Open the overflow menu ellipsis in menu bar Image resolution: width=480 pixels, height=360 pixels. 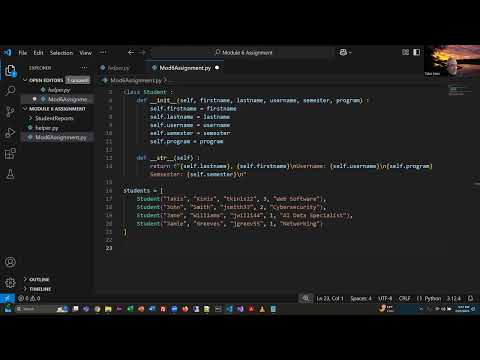coord(103,52)
